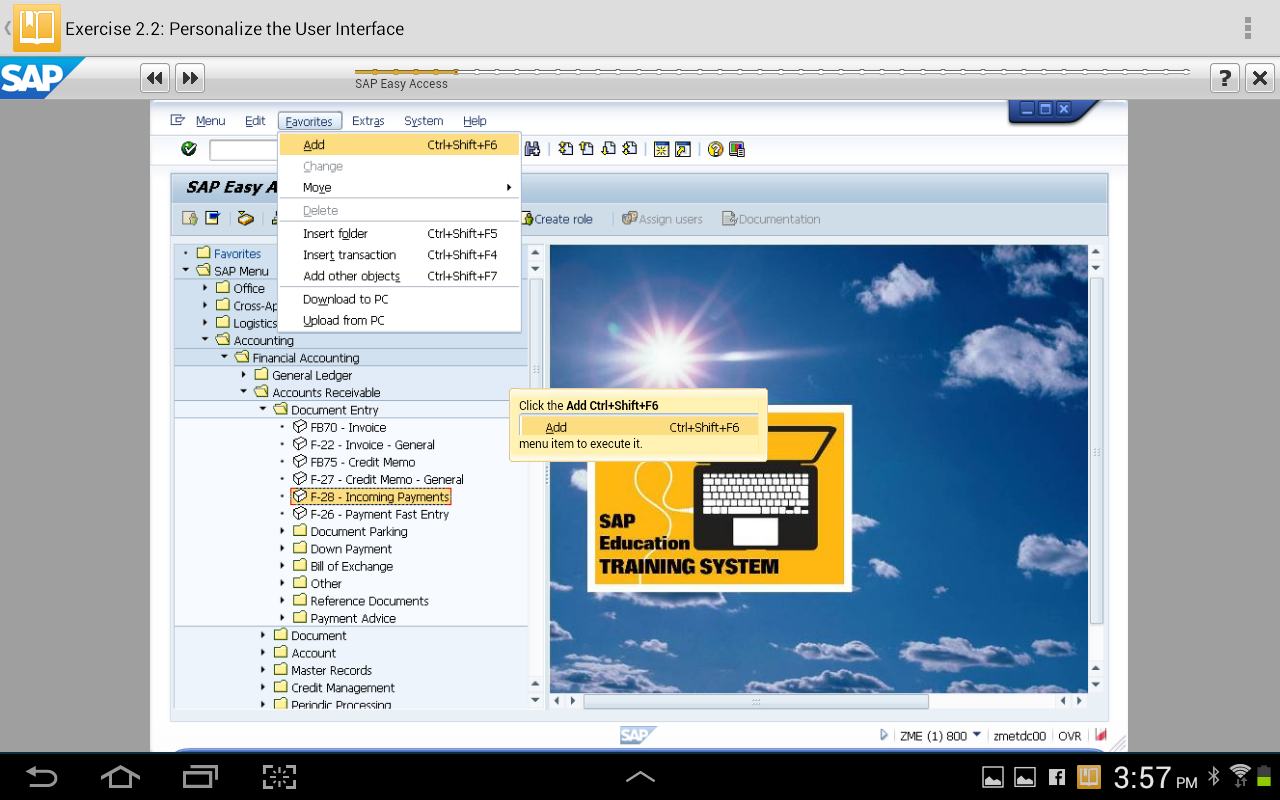
Task: Collapse the Accounts Receivable folder
Action: [x=243, y=392]
